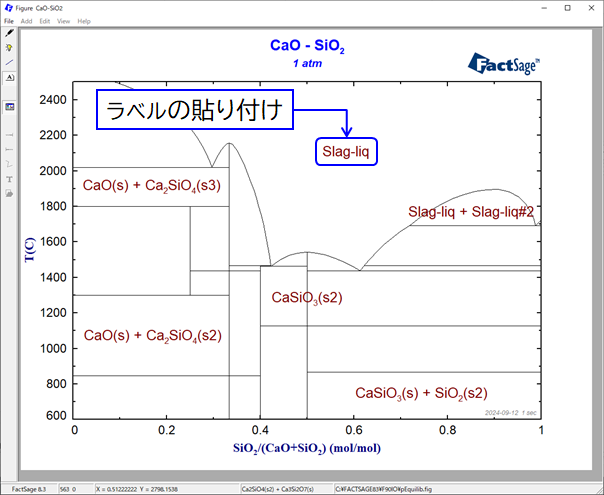Click the greyed tie-line tool
This screenshot has height=495, width=604.
(x=9, y=149)
